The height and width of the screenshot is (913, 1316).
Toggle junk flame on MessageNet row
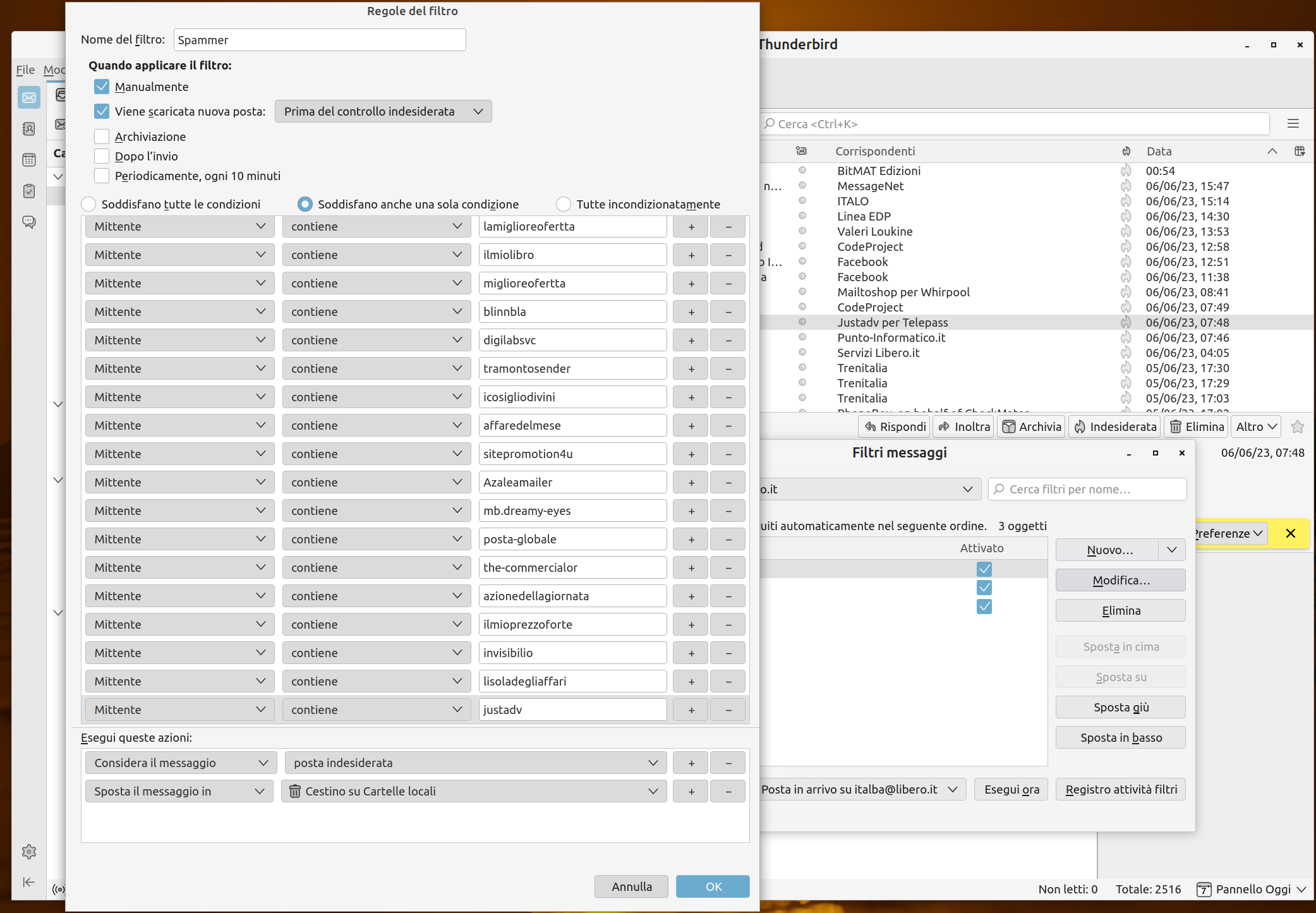coord(1126,186)
